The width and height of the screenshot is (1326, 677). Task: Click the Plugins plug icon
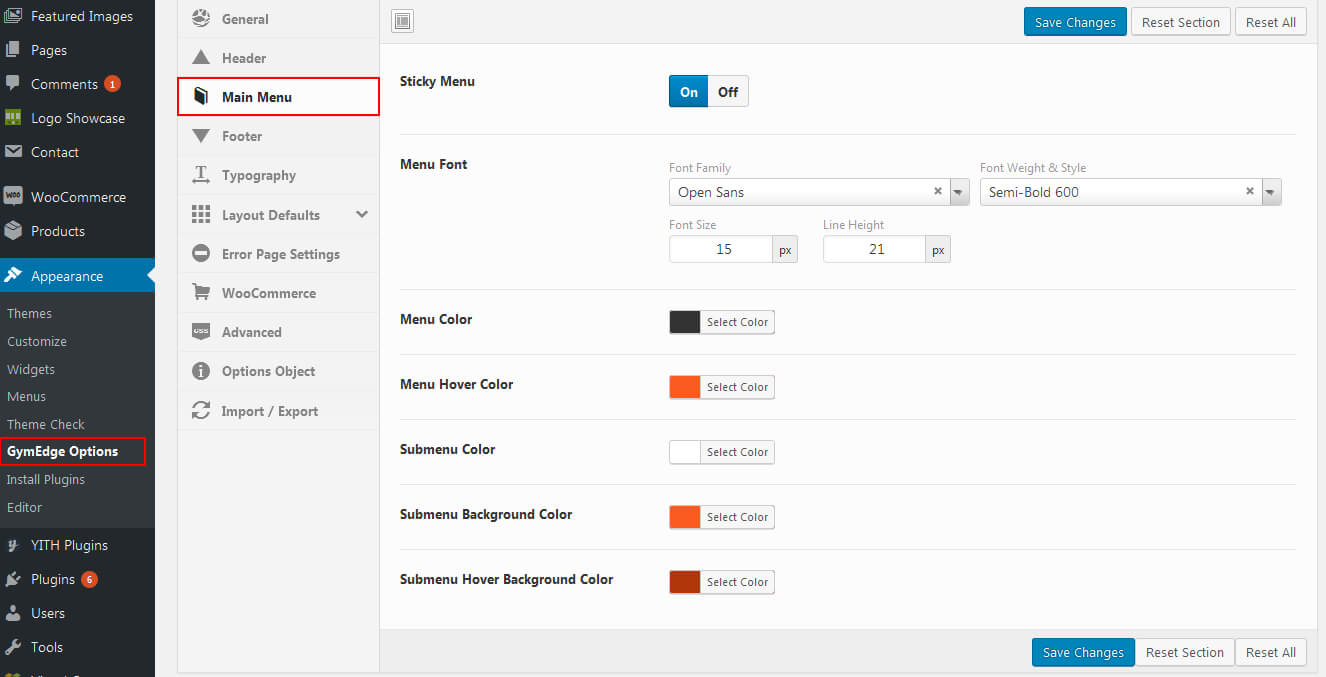click(x=13, y=579)
